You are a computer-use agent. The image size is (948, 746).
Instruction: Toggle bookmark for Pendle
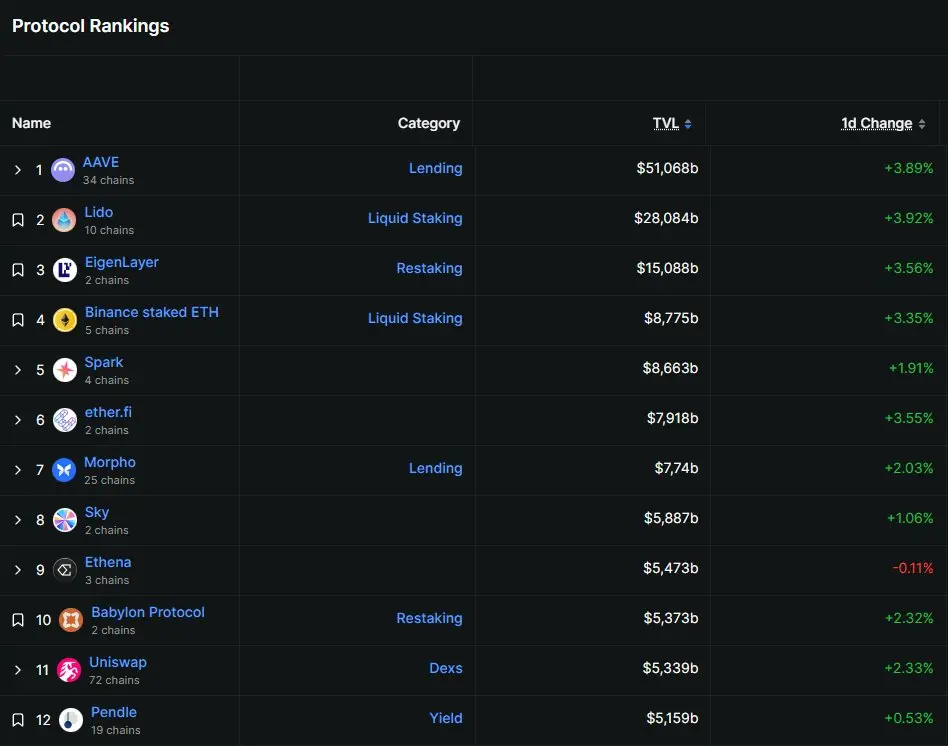[x=18, y=720]
